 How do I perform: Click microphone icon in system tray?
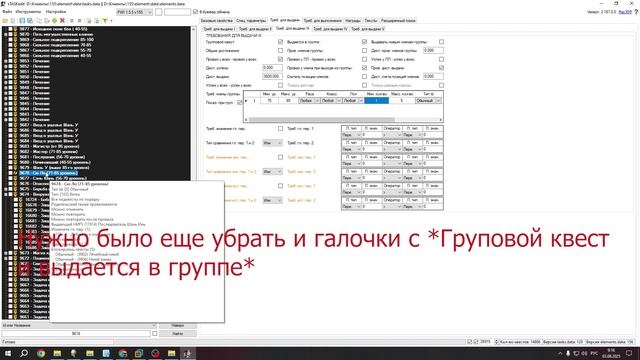click(568, 353)
